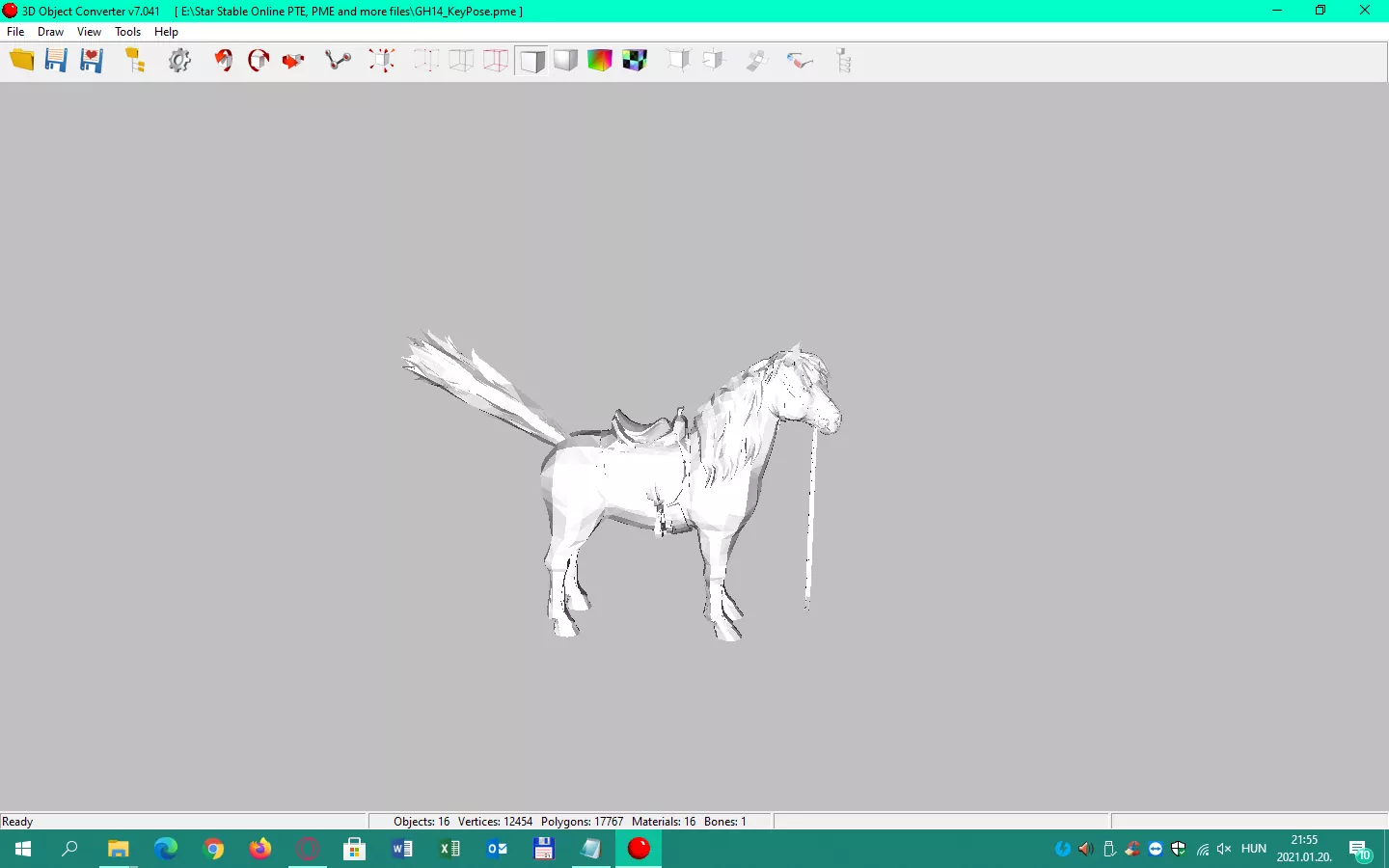
Task: Open the Windows Start menu
Action: [23, 849]
